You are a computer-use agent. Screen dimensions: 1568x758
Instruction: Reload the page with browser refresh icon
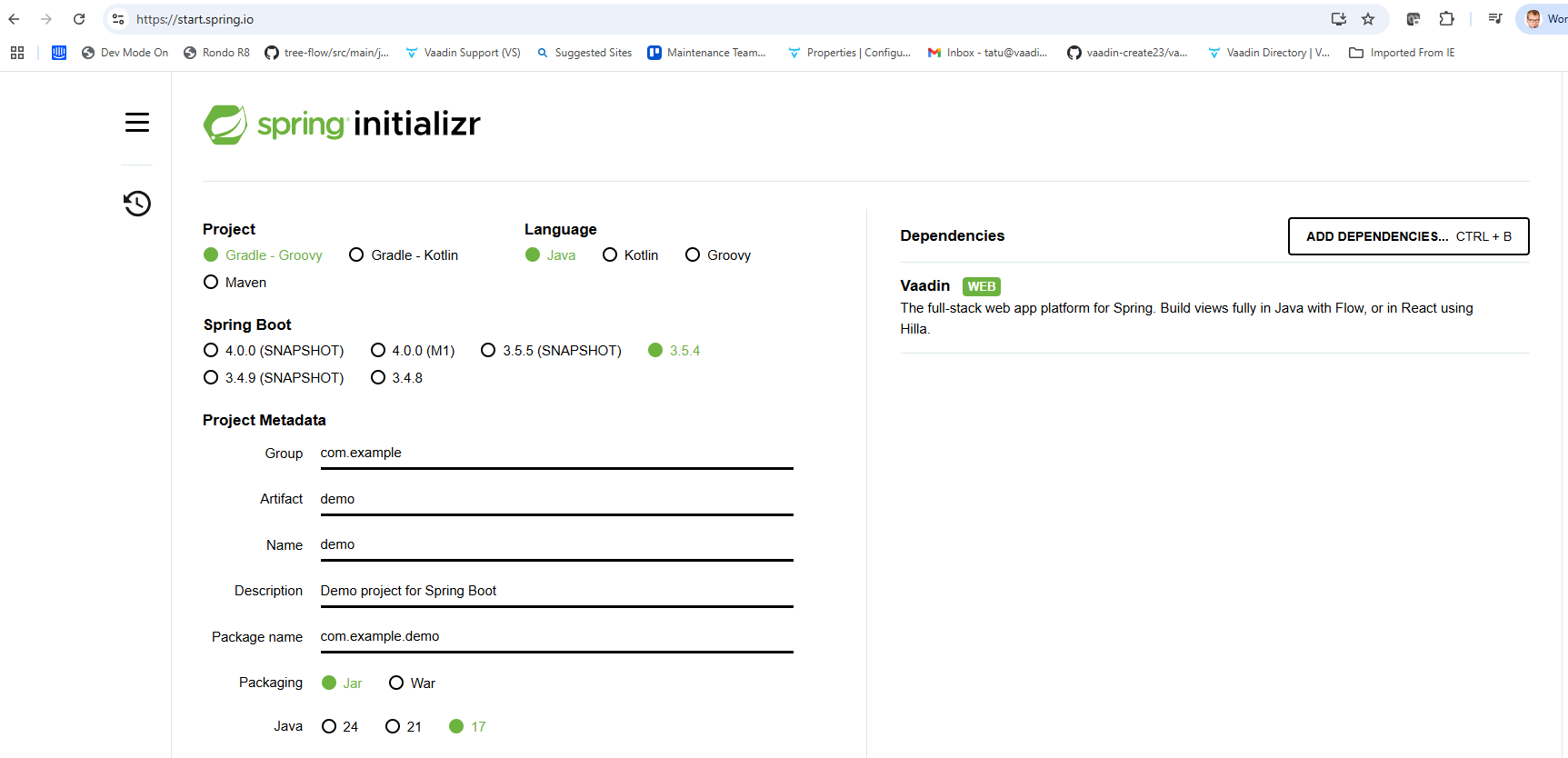point(79,19)
